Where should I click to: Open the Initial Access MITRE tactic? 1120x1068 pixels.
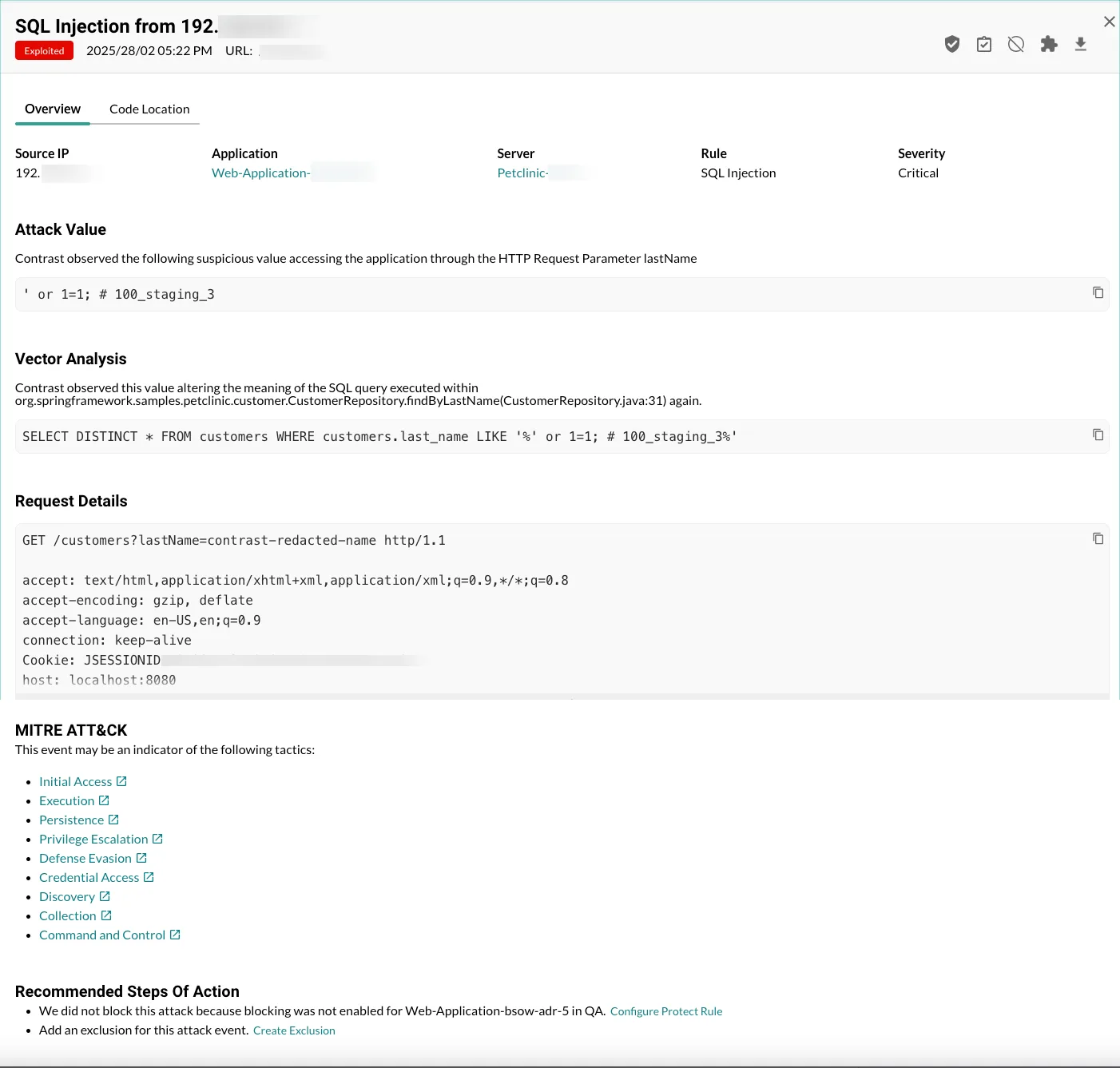[x=76, y=780]
